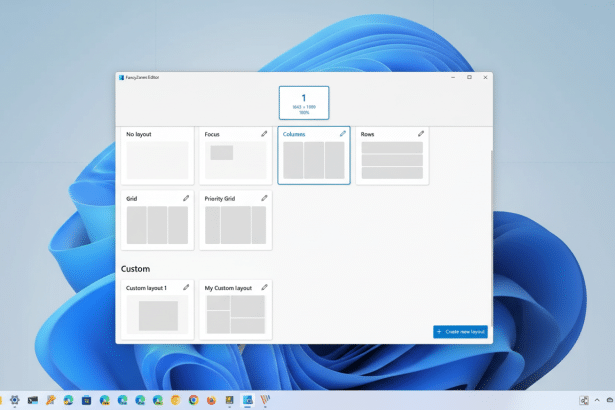Show hidden system tray icons chevron
The height and width of the screenshot is (410, 615).
[597, 400]
